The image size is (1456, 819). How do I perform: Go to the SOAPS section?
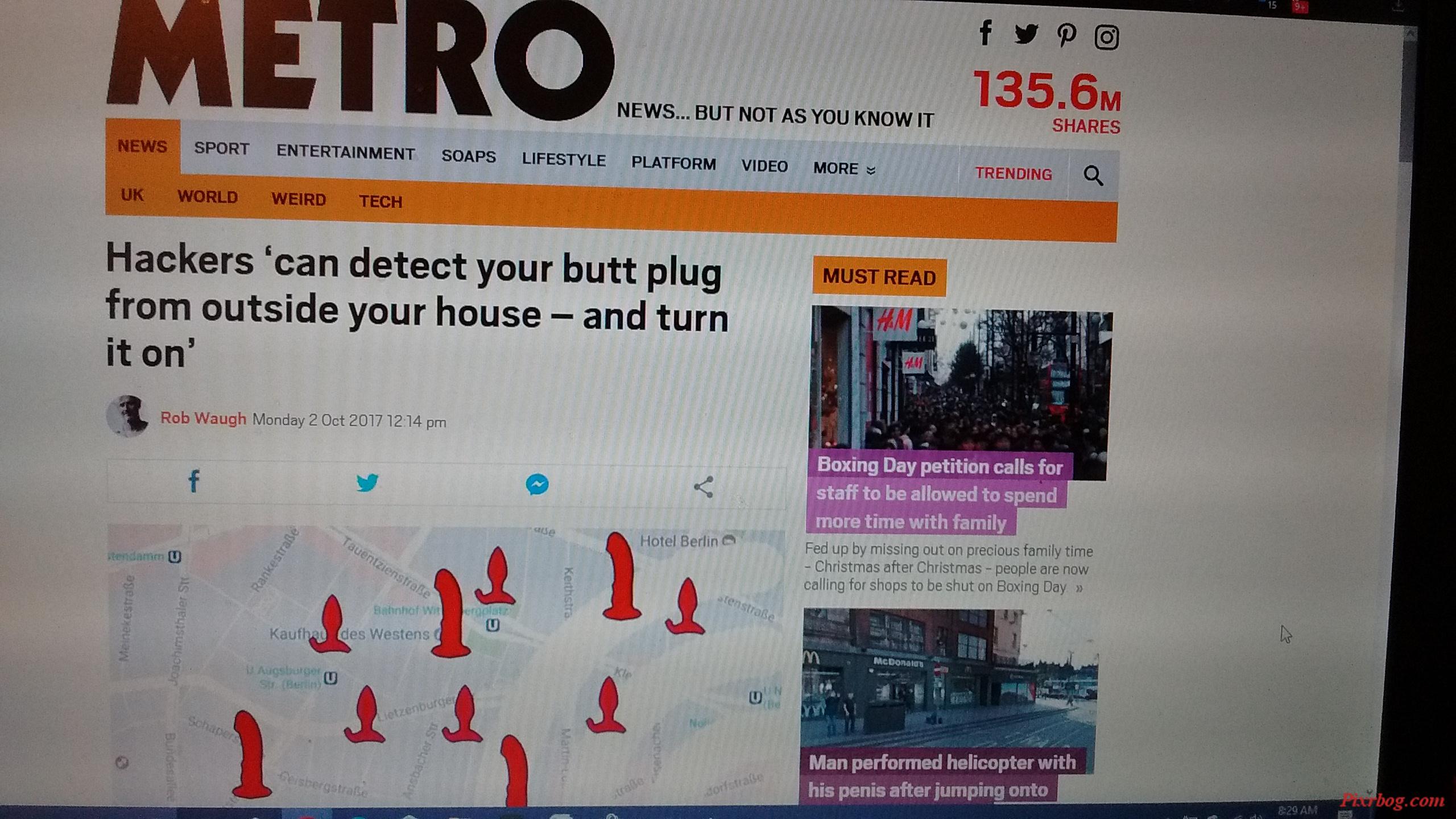[x=469, y=156]
